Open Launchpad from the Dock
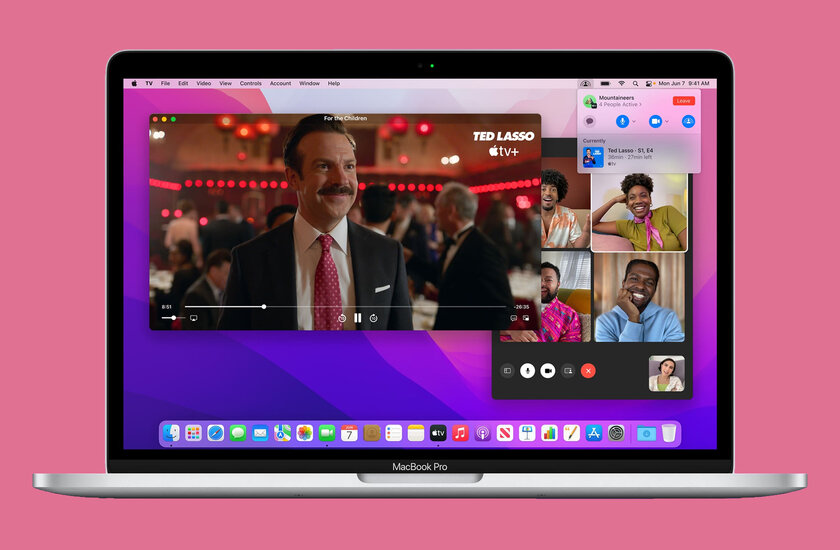Viewport: 840px width, 550px height. (193, 433)
